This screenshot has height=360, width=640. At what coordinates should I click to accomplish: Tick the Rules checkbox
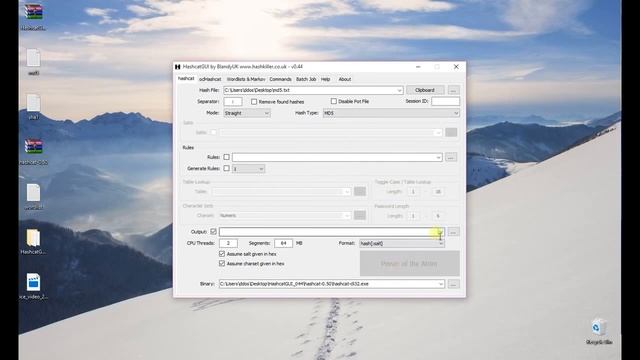(x=227, y=157)
